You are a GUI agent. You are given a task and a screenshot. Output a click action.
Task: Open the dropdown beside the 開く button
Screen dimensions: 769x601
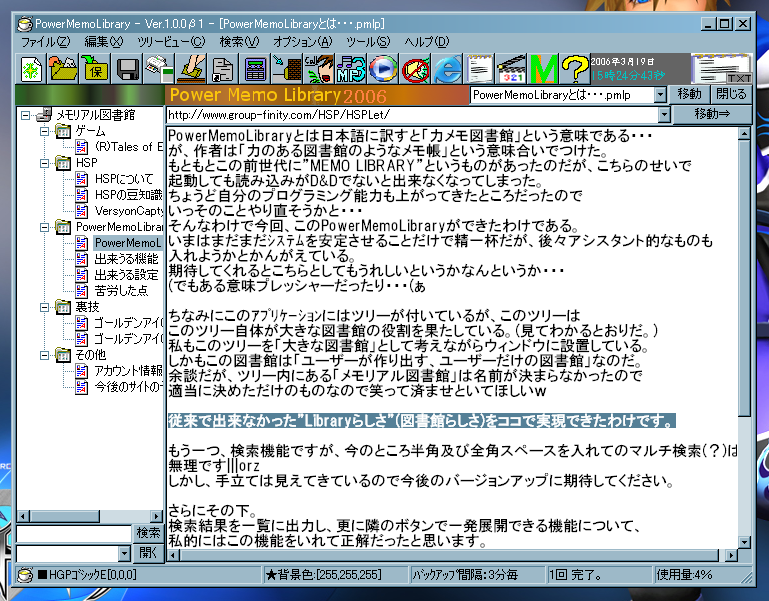(125, 554)
